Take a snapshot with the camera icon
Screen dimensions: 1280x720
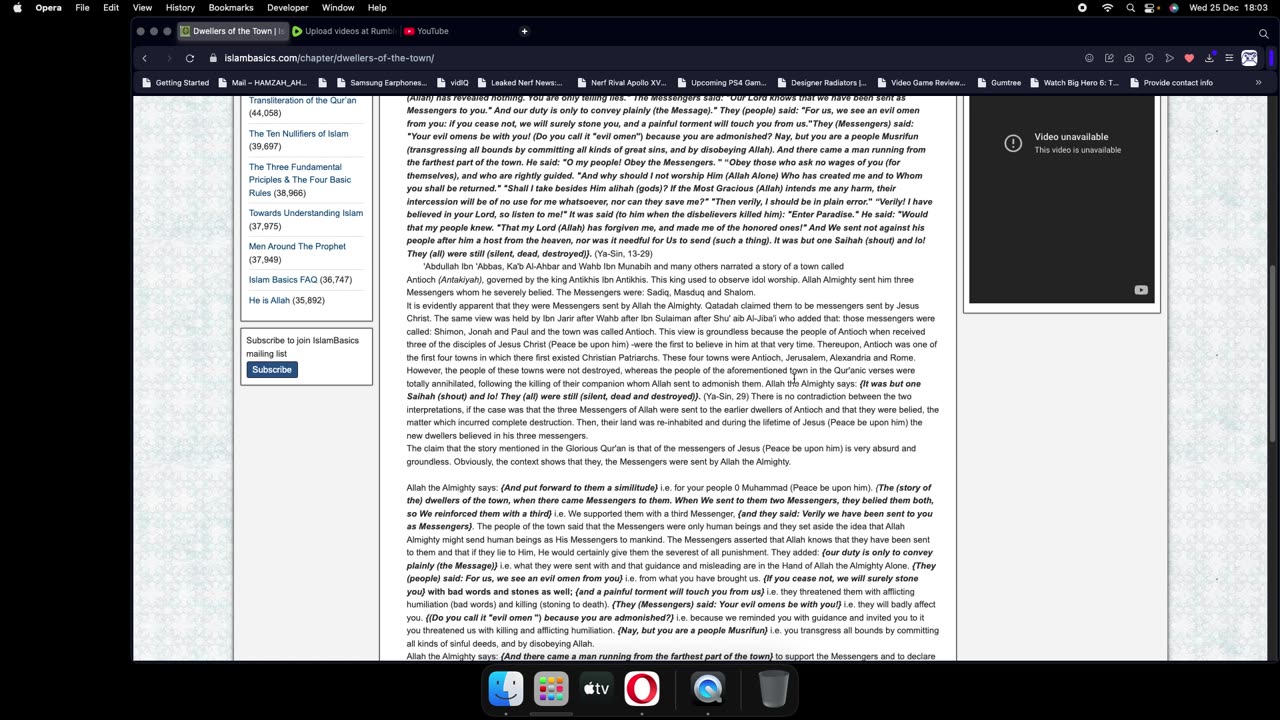point(1129,58)
